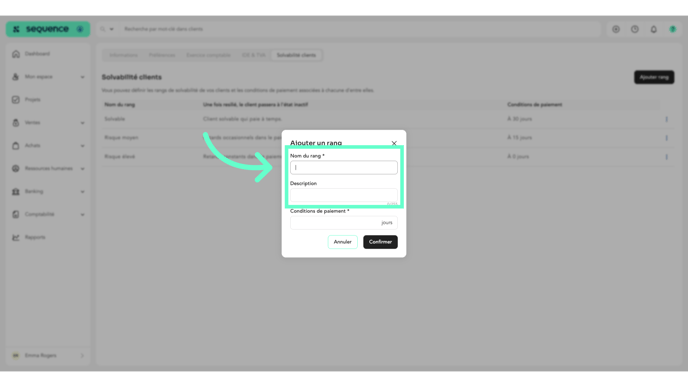The height and width of the screenshot is (387, 688).
Task: Click the Dashboard home icon
Action: point(16,54)
